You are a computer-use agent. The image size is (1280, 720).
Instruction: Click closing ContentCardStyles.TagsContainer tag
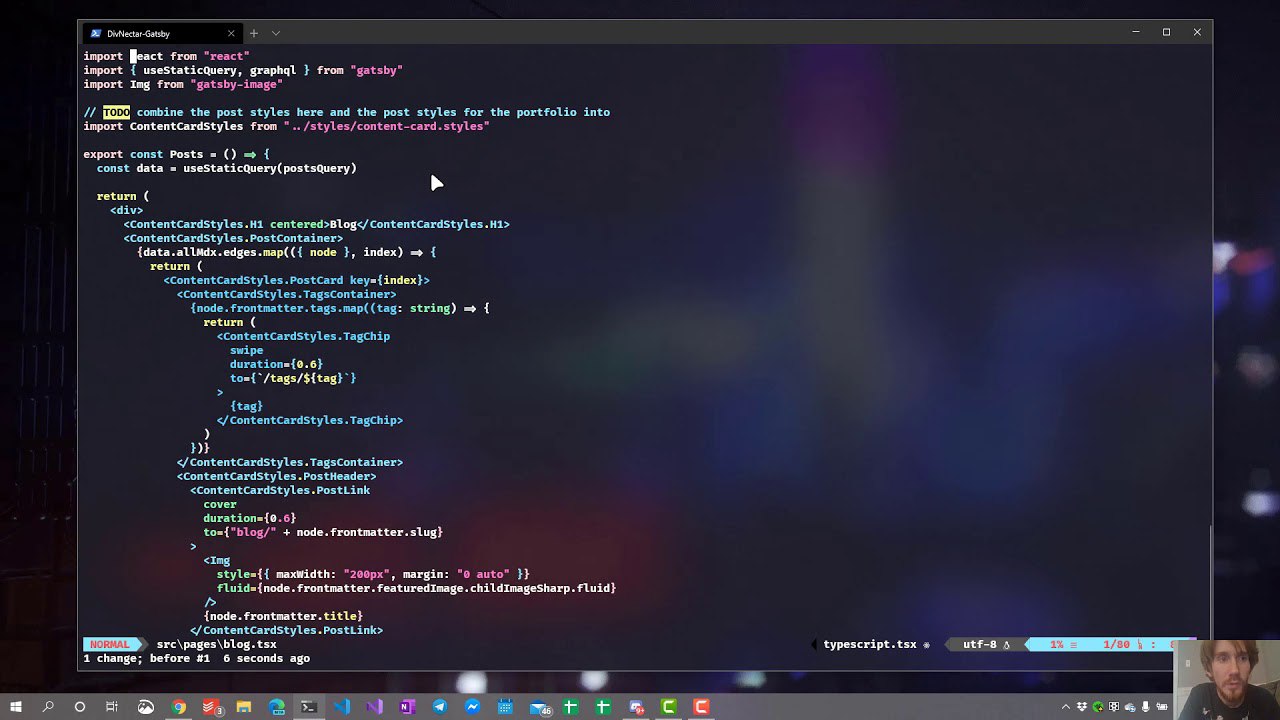[290, 462]
